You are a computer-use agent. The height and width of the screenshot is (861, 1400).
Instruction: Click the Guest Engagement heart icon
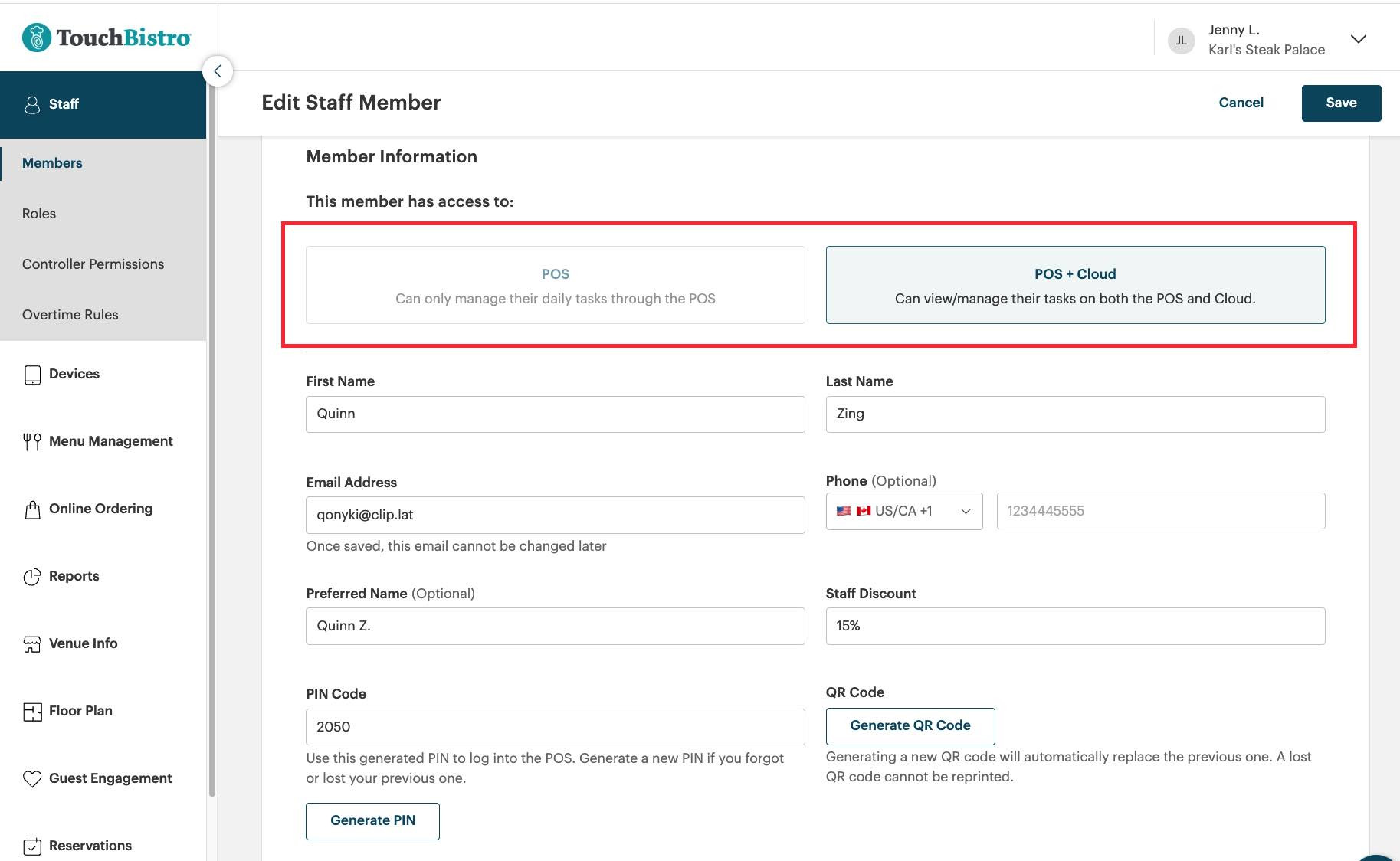click(32, 779)
